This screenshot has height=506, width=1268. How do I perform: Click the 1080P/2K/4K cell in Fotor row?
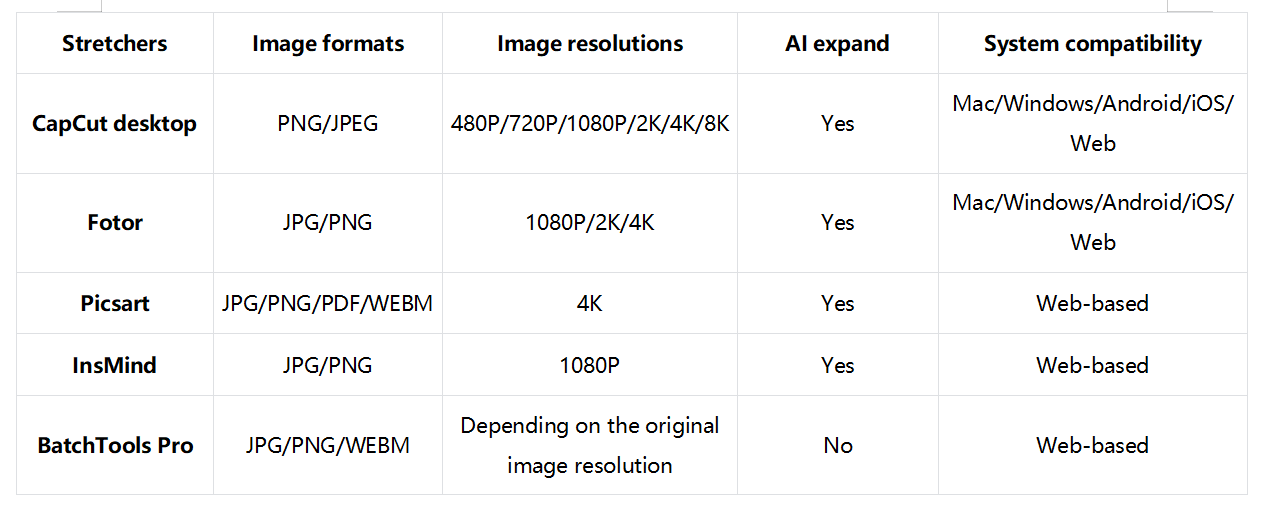(x=590, y=223)
